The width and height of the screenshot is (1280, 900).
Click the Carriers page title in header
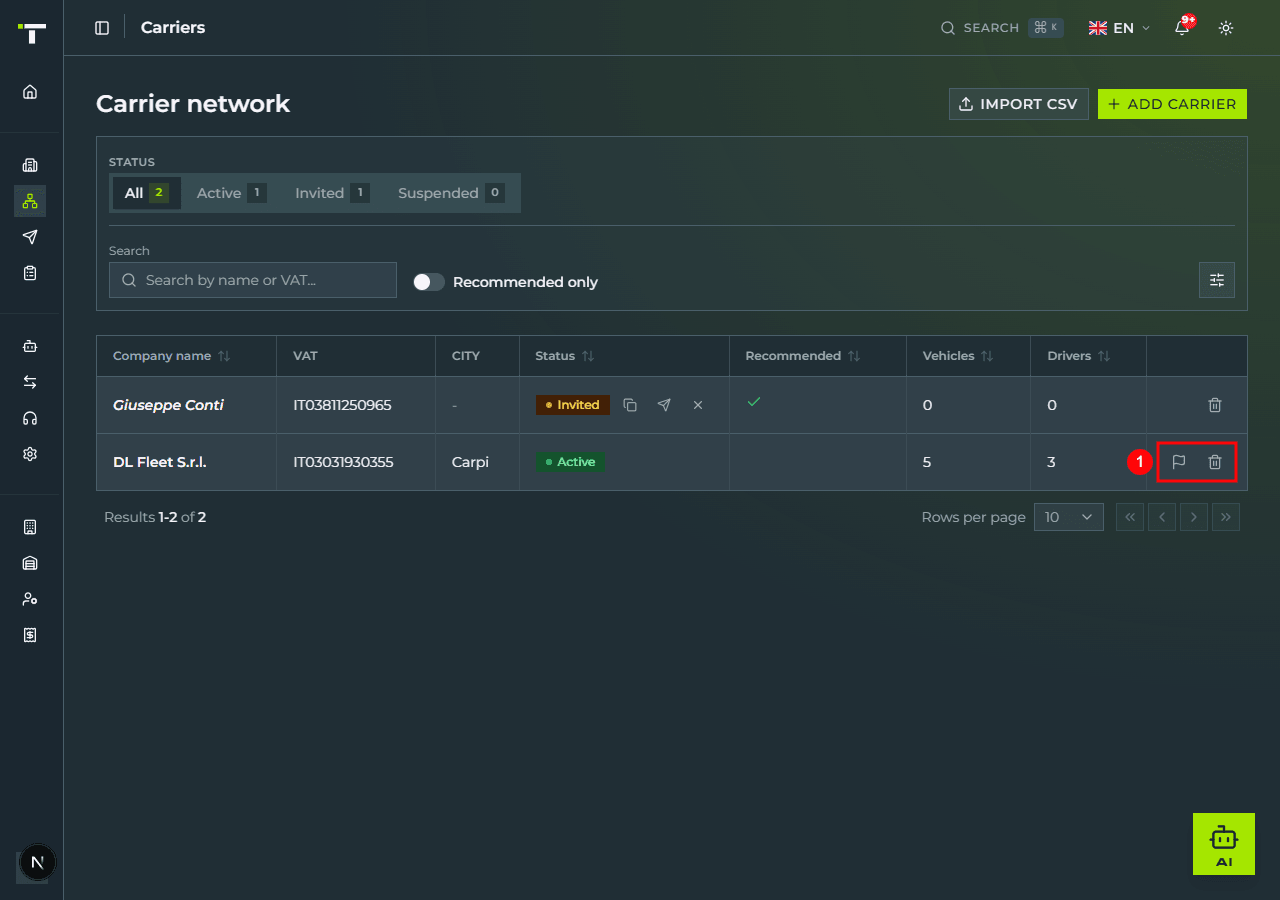173,28
